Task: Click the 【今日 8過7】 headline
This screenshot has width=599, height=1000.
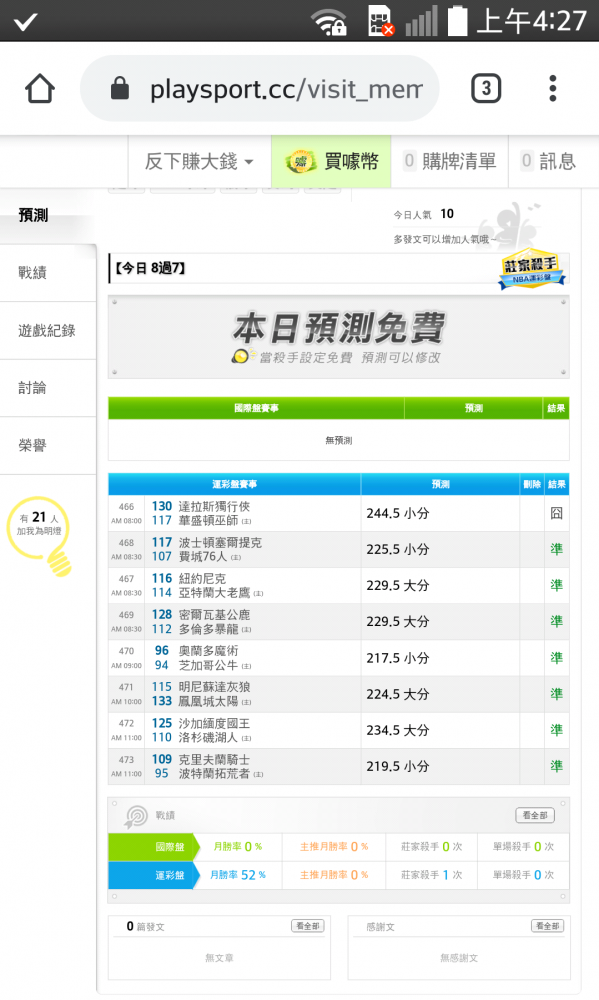Action: [150, 268]
